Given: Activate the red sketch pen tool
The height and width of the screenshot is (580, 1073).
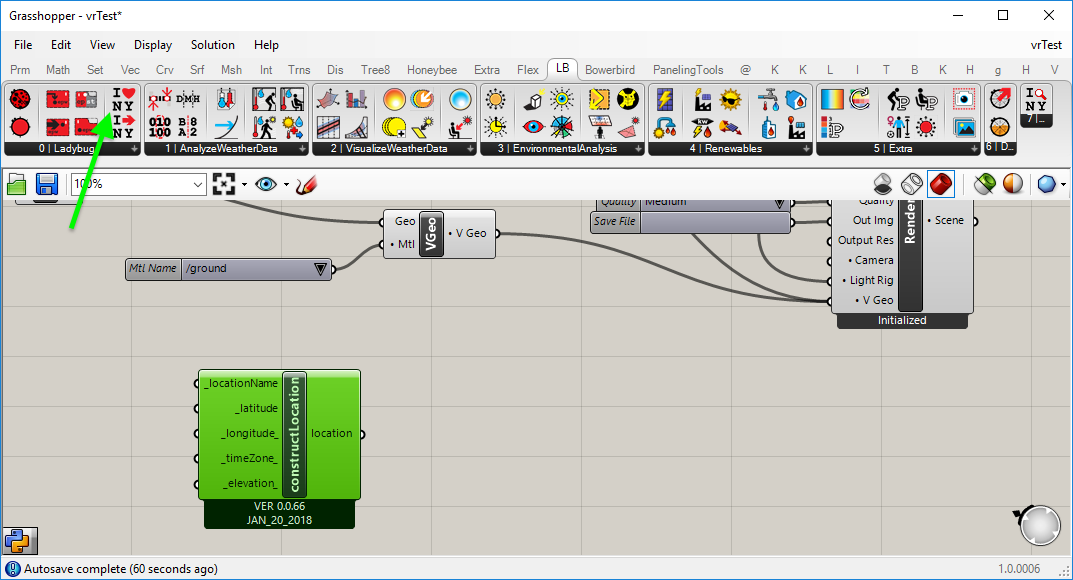Looking at the screenshot, I should coord(307,184).
